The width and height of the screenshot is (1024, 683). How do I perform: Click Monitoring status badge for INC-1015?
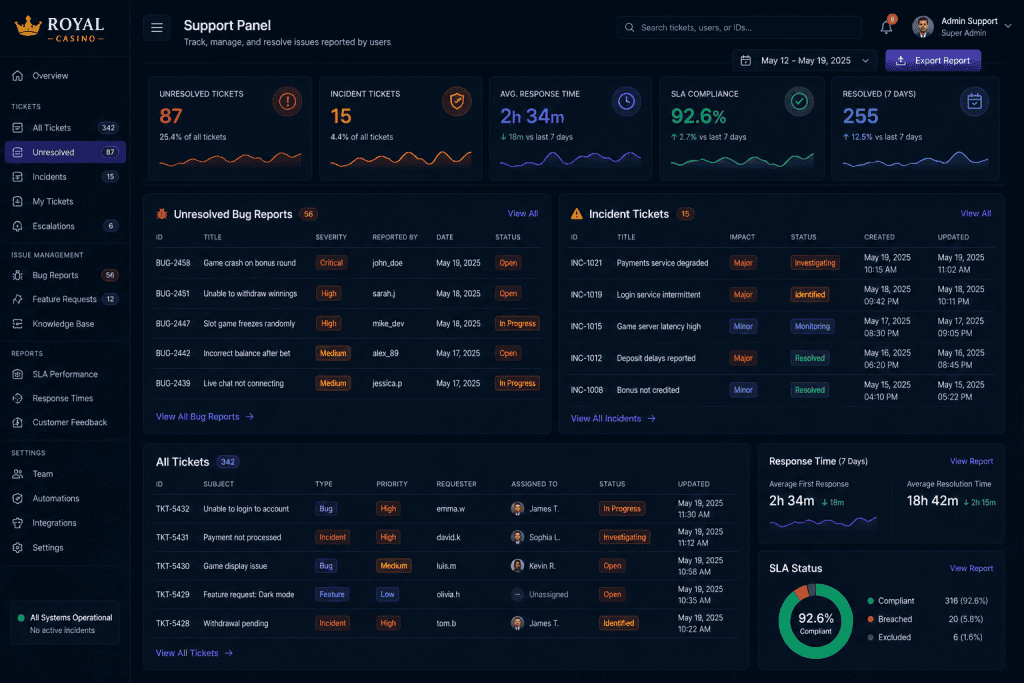click(812, 326)
